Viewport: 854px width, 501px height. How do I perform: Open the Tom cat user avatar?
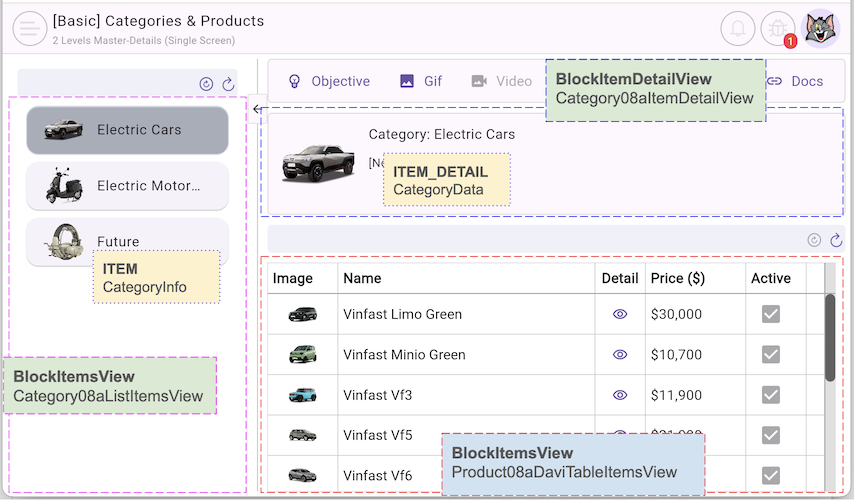click(822, 29)
